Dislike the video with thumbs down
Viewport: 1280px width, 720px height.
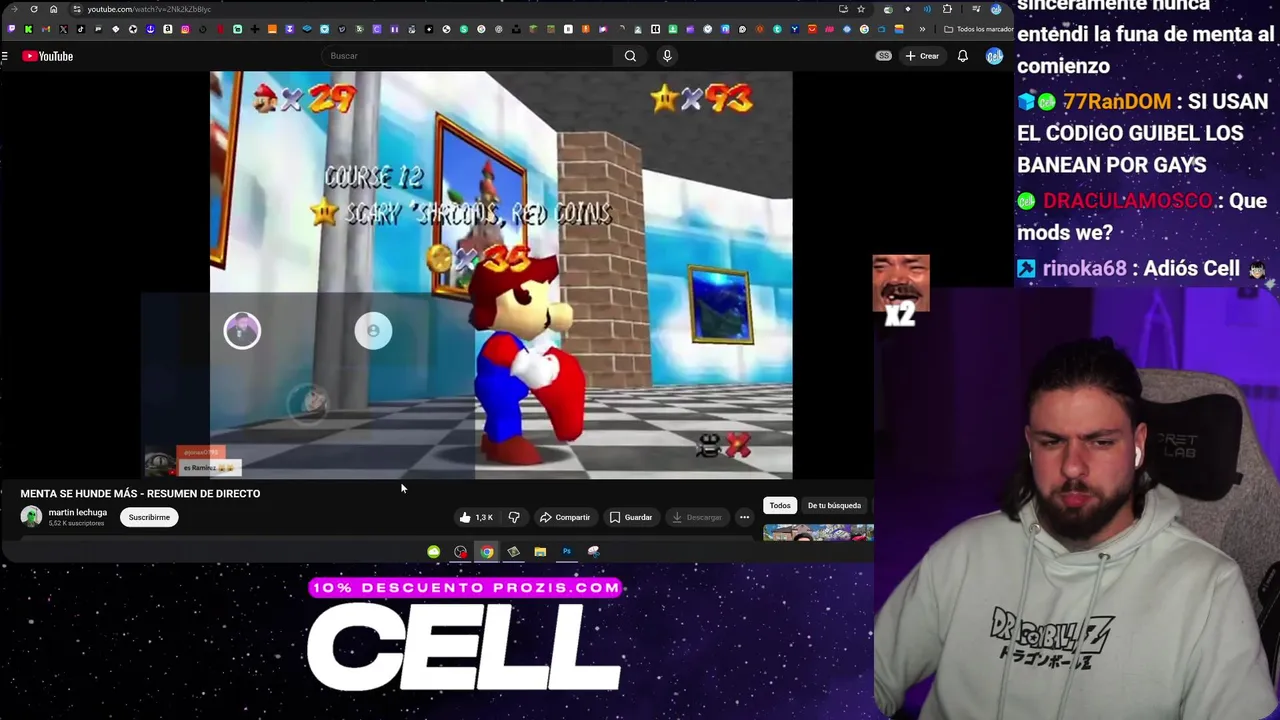click(x=514, y=517)
